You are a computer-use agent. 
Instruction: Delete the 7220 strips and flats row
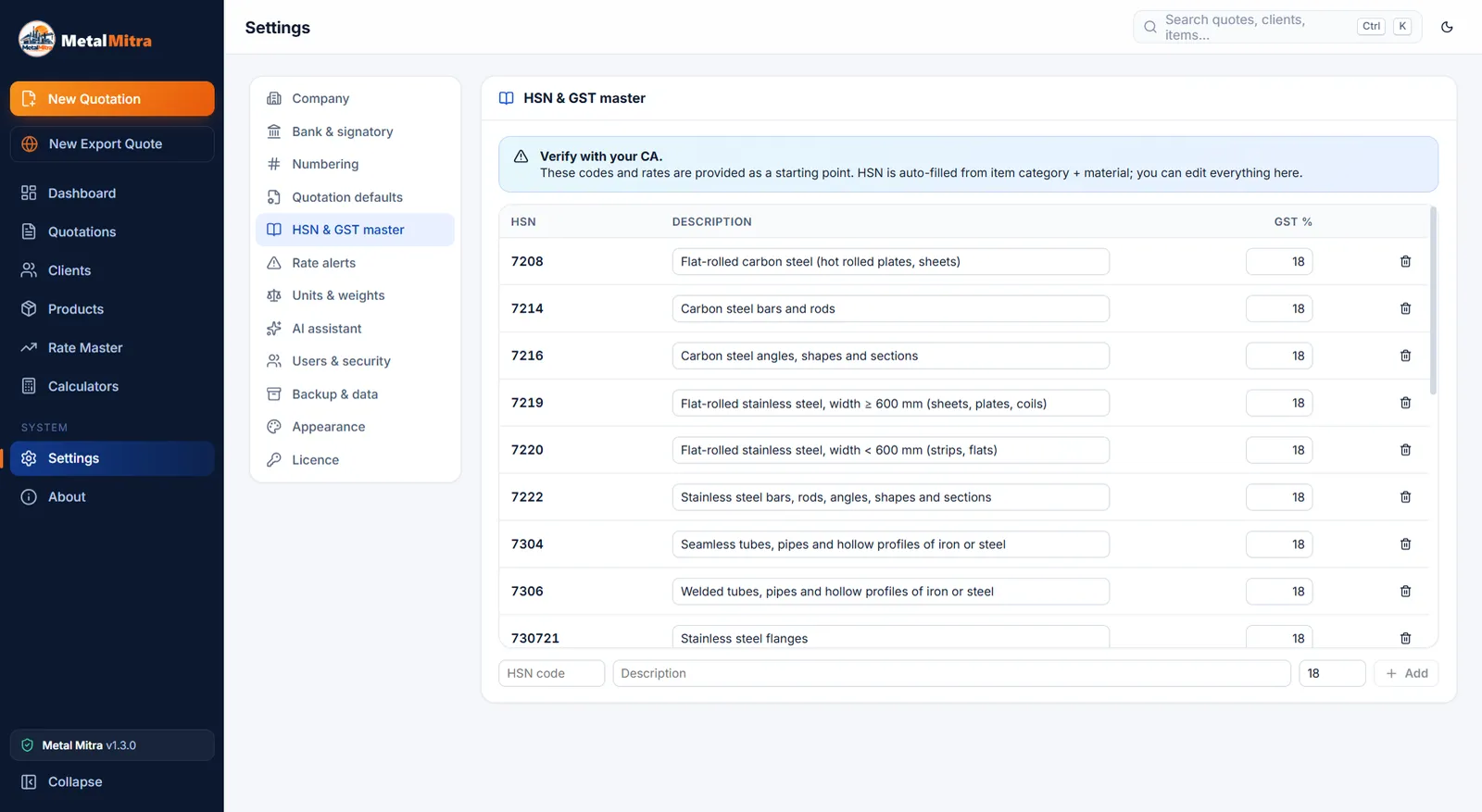click(x=1405, y=450)
